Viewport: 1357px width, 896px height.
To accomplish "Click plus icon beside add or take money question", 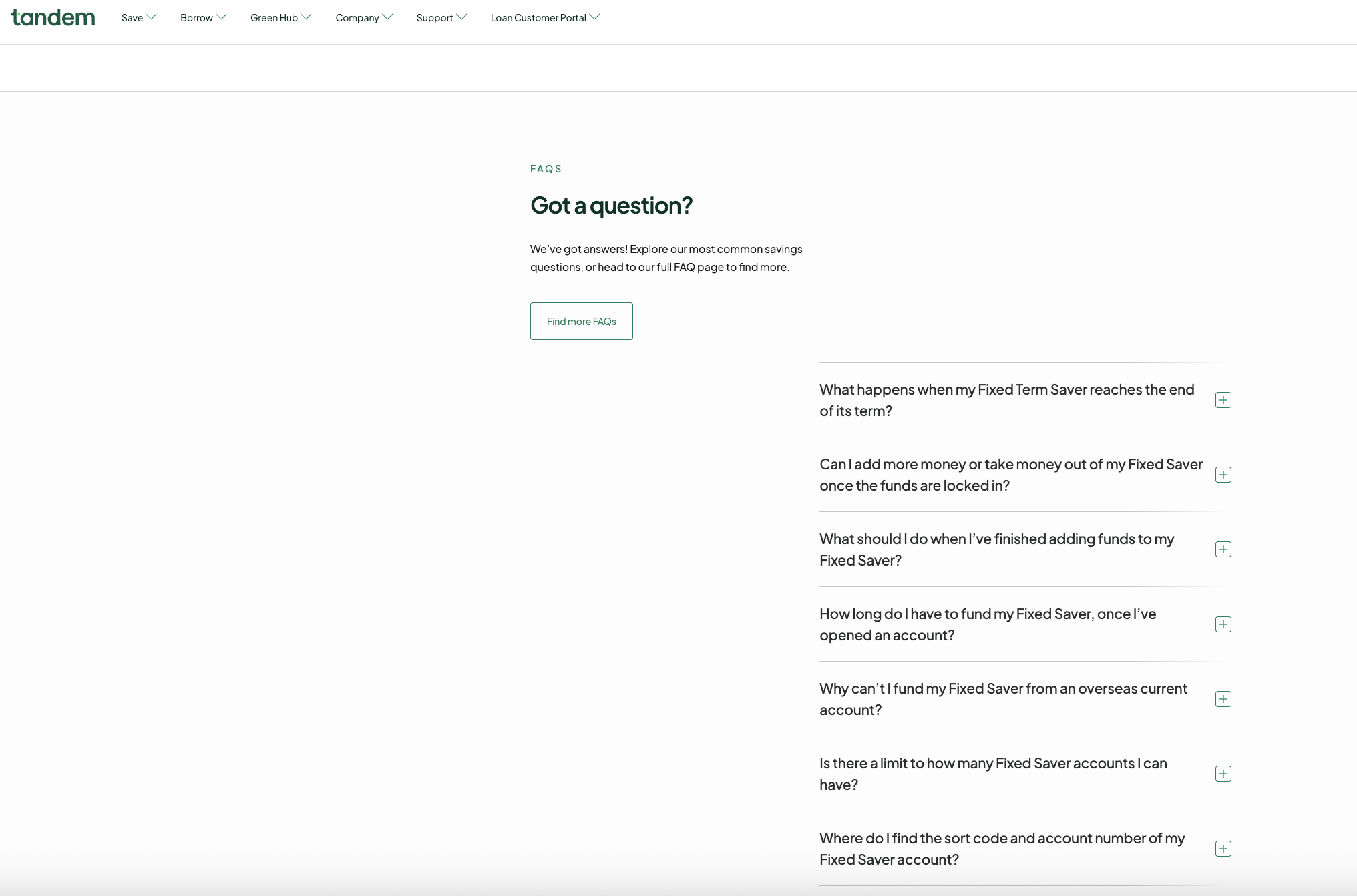I will (1223, 475).
